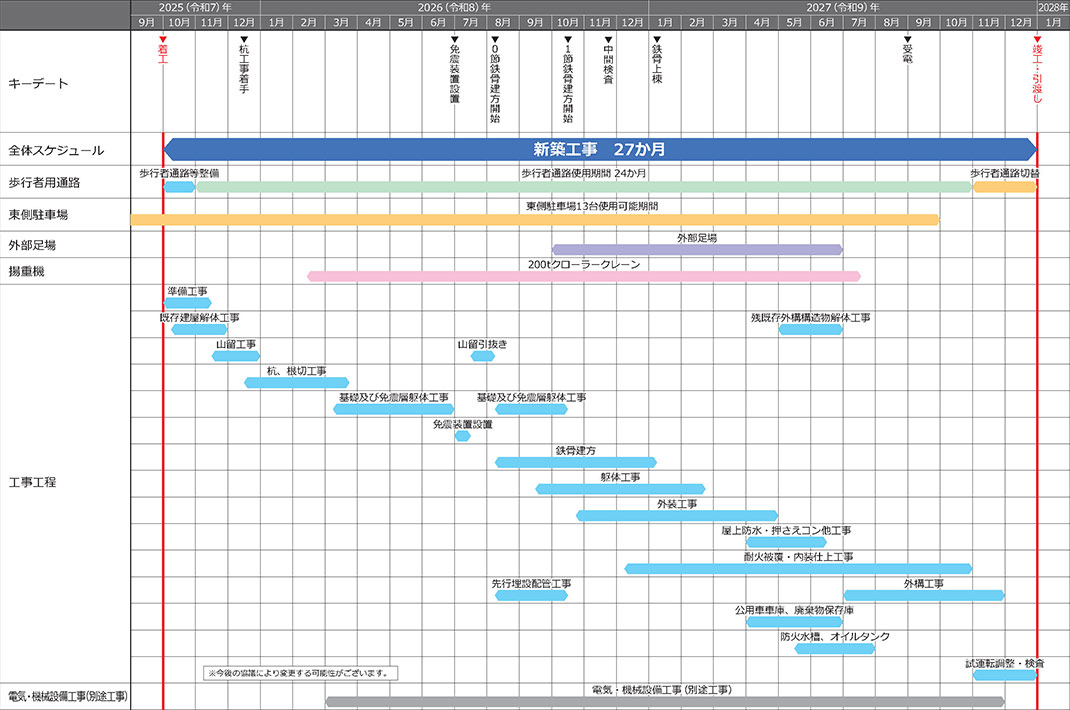This screenshot has height=710, width=1070.
Task: Select the gray 電気・機械設備工事 bar
Action: [x=664, y=701]
